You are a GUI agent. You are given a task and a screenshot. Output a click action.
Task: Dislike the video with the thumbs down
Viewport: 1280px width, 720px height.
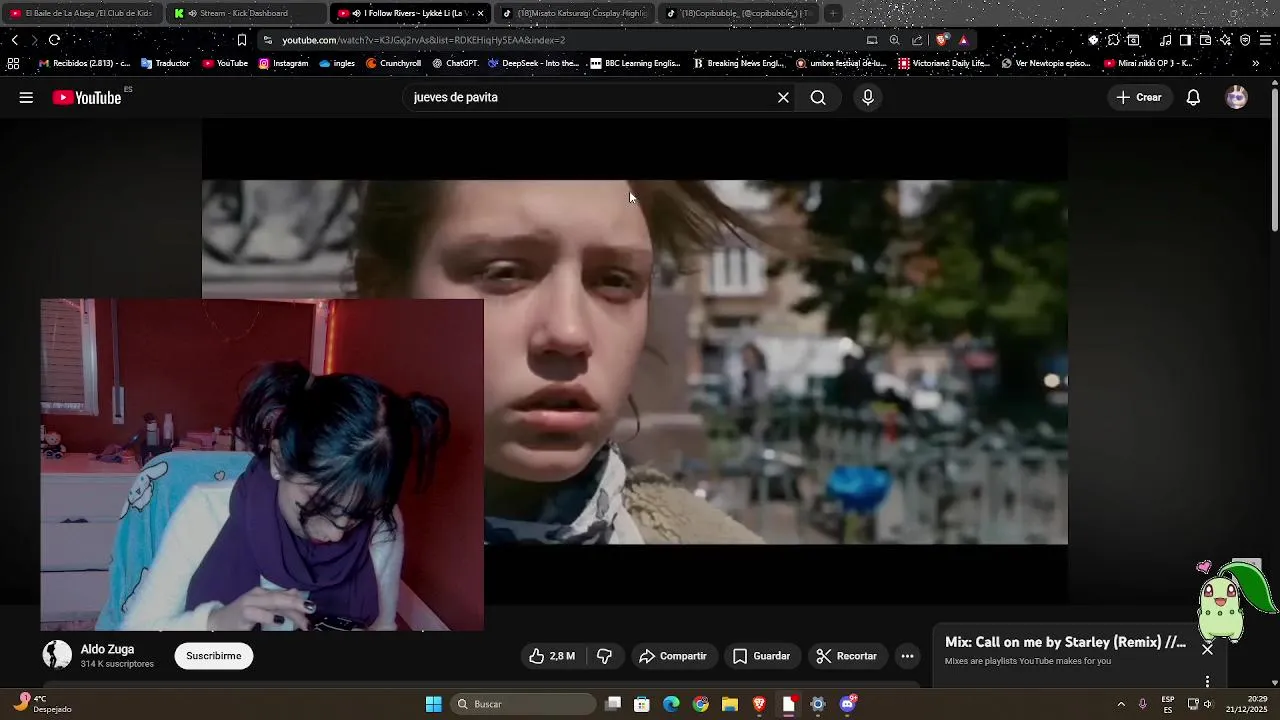(604, 656)
